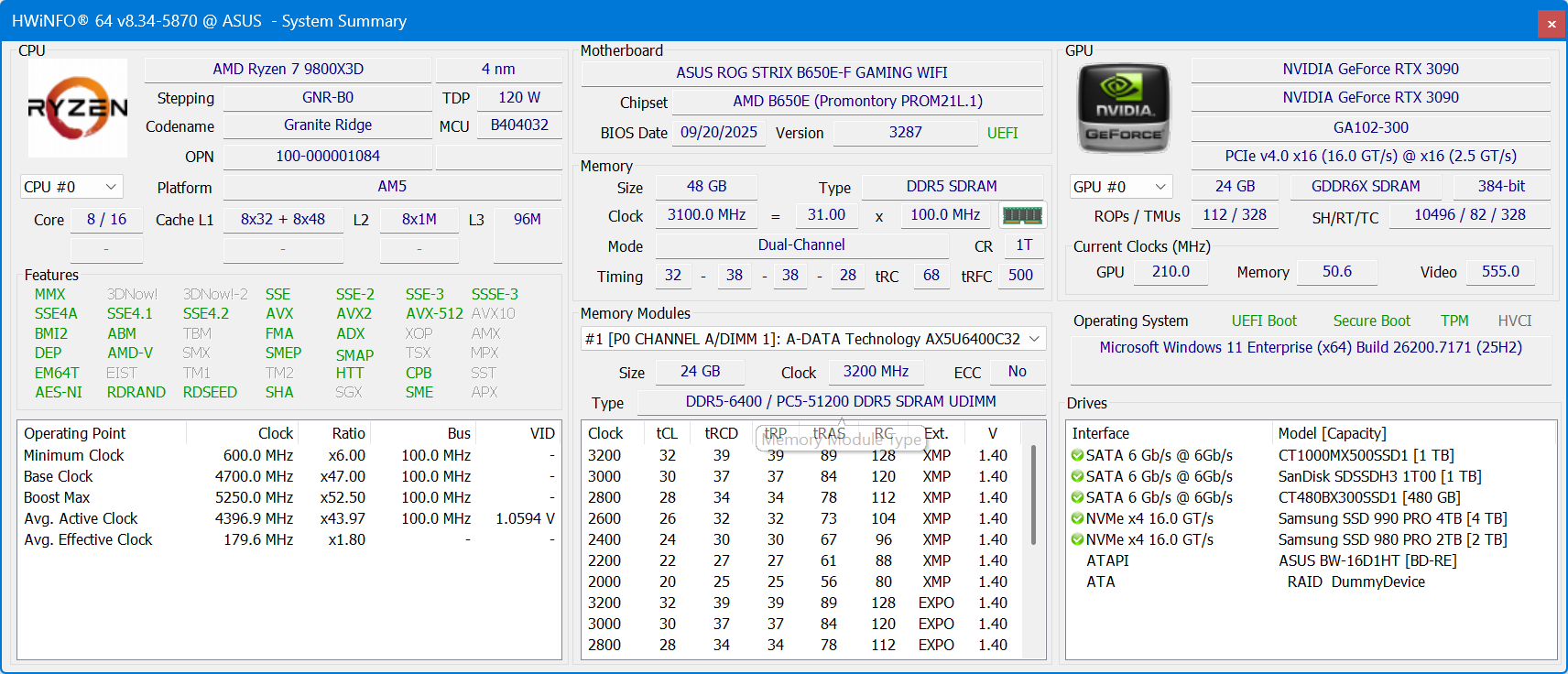1568x674 pixels.
Task: Click the UEFI Boot indicator
Action: click(x=1264, y=321)
